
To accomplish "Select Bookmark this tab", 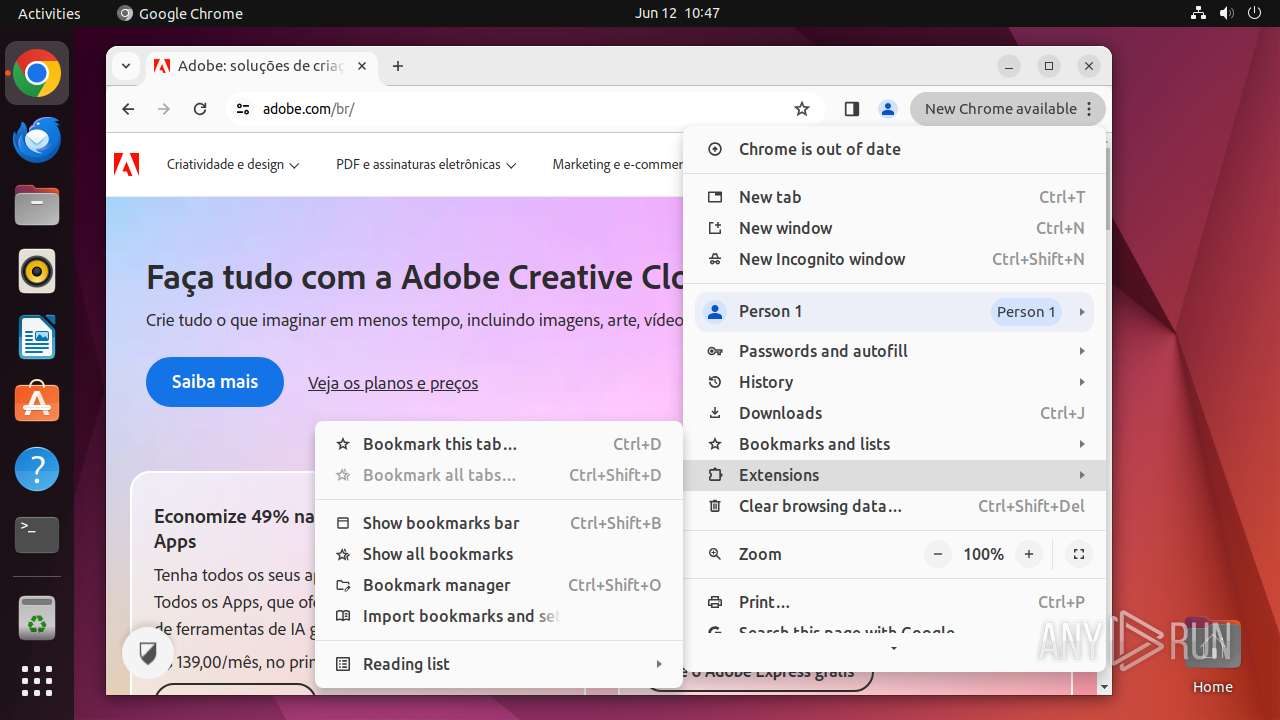I will click(498, 444).
